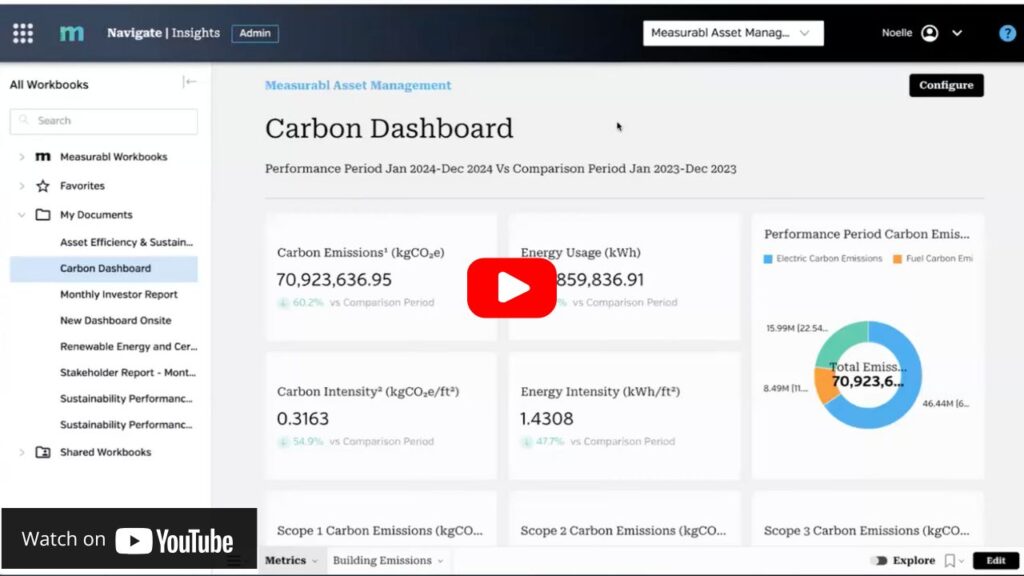Click the Favorites star icon
This screenshot has height=576, width=1024.
click(43, 186)
